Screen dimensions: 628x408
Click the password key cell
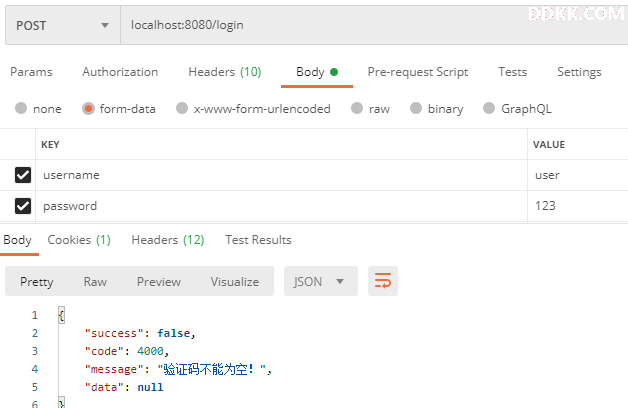pyautogui.click(x=281, y=206)
